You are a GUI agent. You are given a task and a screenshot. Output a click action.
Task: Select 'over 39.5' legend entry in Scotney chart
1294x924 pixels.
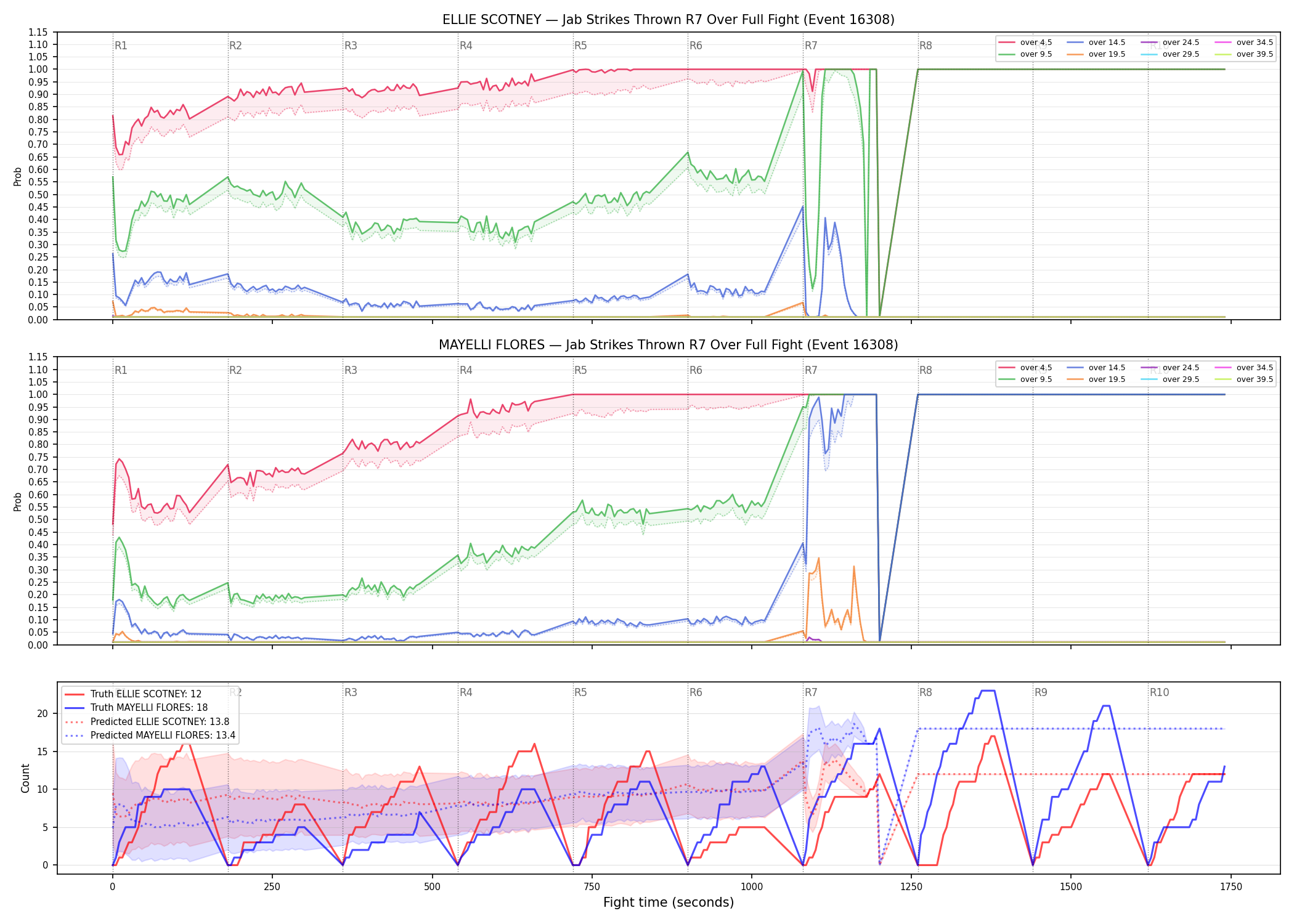point(1244,54)
